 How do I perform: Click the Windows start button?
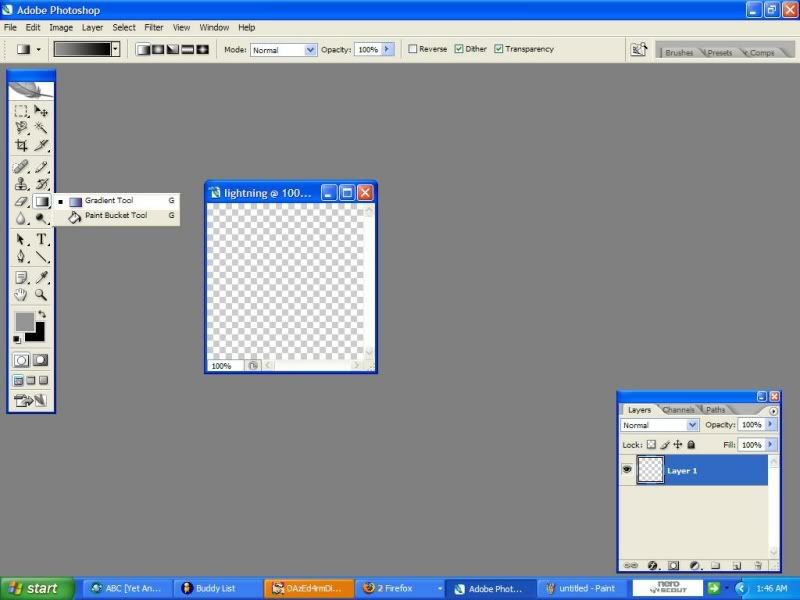point(37,588)
